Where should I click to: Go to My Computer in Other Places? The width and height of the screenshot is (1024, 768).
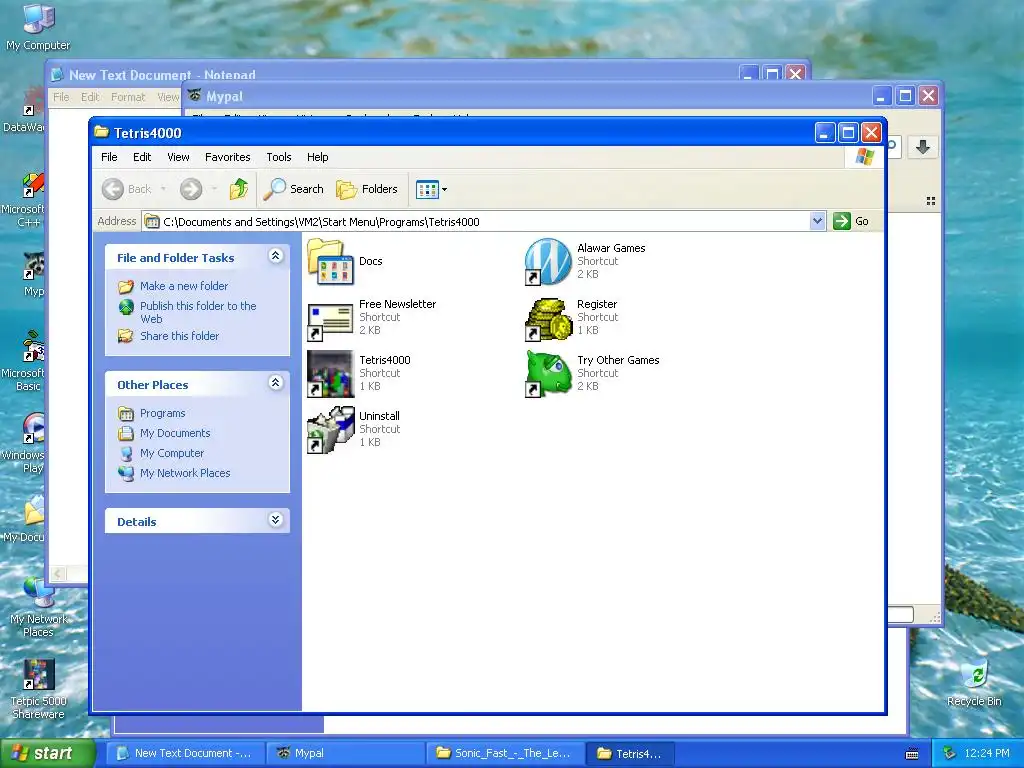pyautogui.click(x=172, y=453)
